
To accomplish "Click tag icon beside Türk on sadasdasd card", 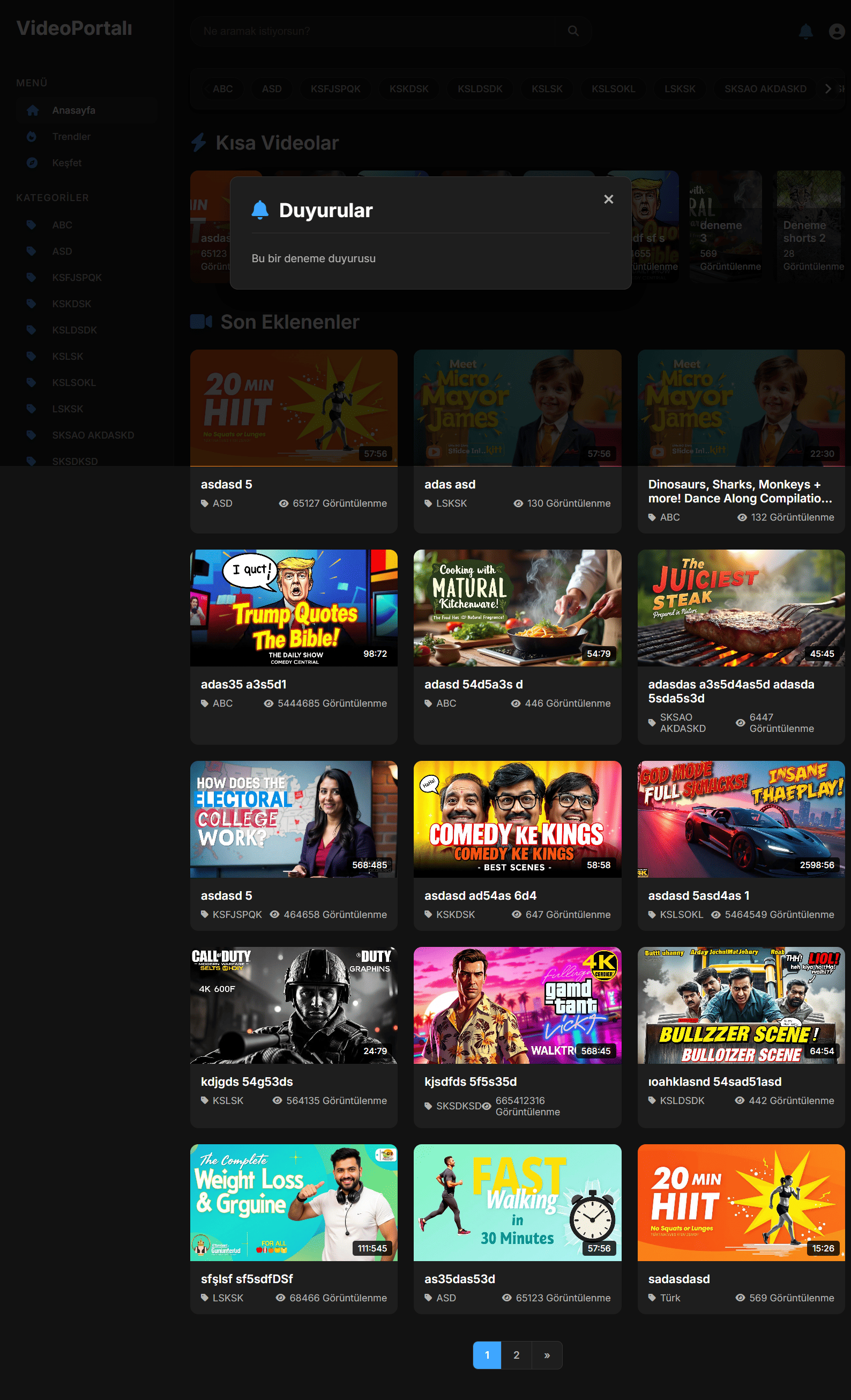I will [652, 1298].
